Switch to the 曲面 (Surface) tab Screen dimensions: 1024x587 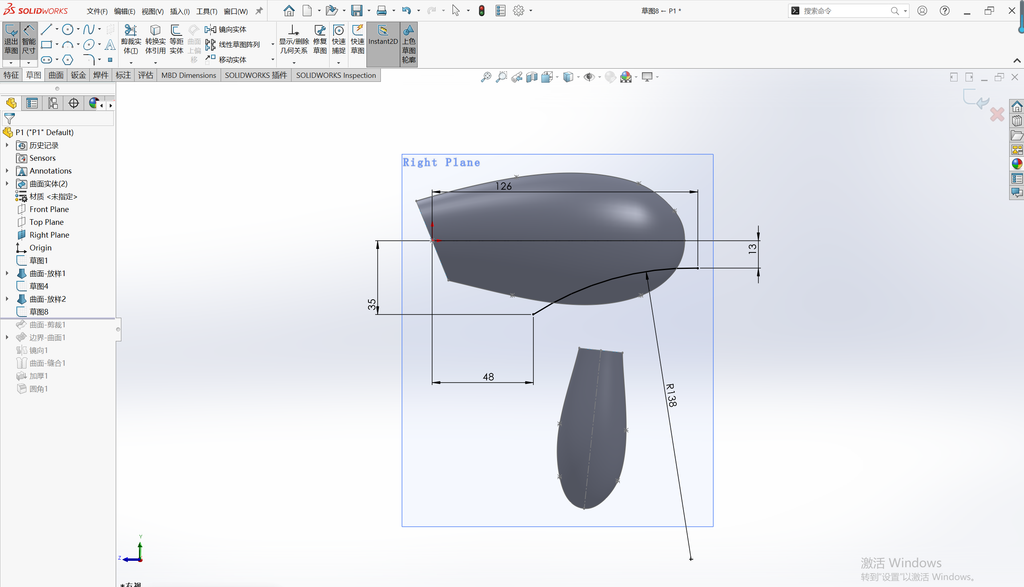(56, 75)
